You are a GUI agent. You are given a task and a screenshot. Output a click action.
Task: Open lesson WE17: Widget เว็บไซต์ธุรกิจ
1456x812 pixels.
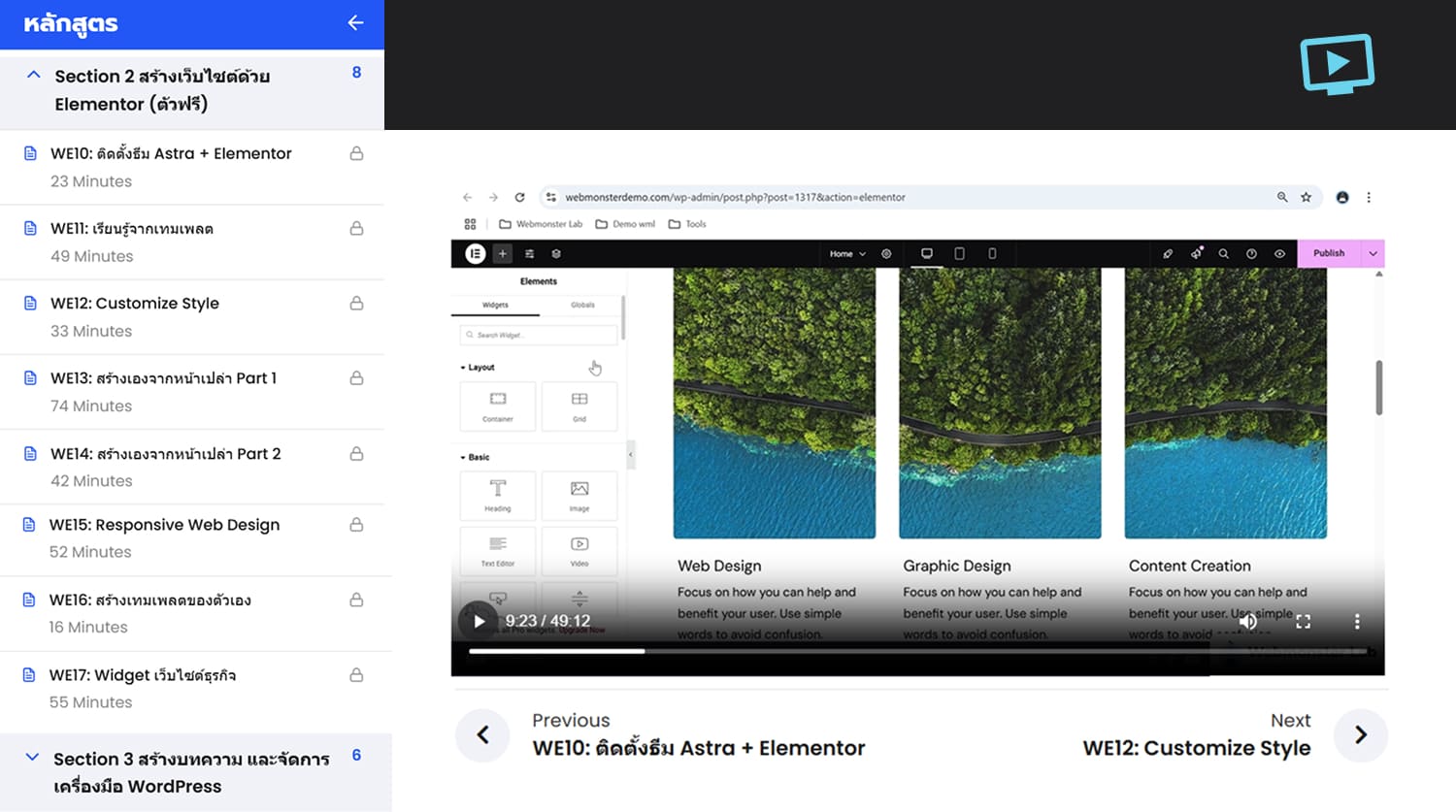point(143,674)
